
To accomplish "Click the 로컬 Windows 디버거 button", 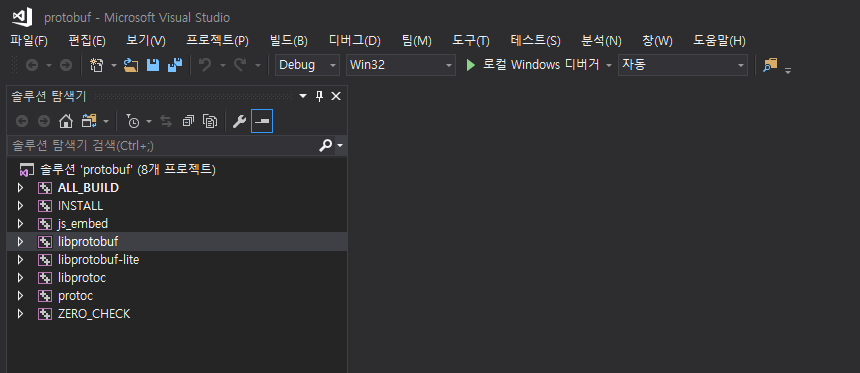I will coord(533,65).
